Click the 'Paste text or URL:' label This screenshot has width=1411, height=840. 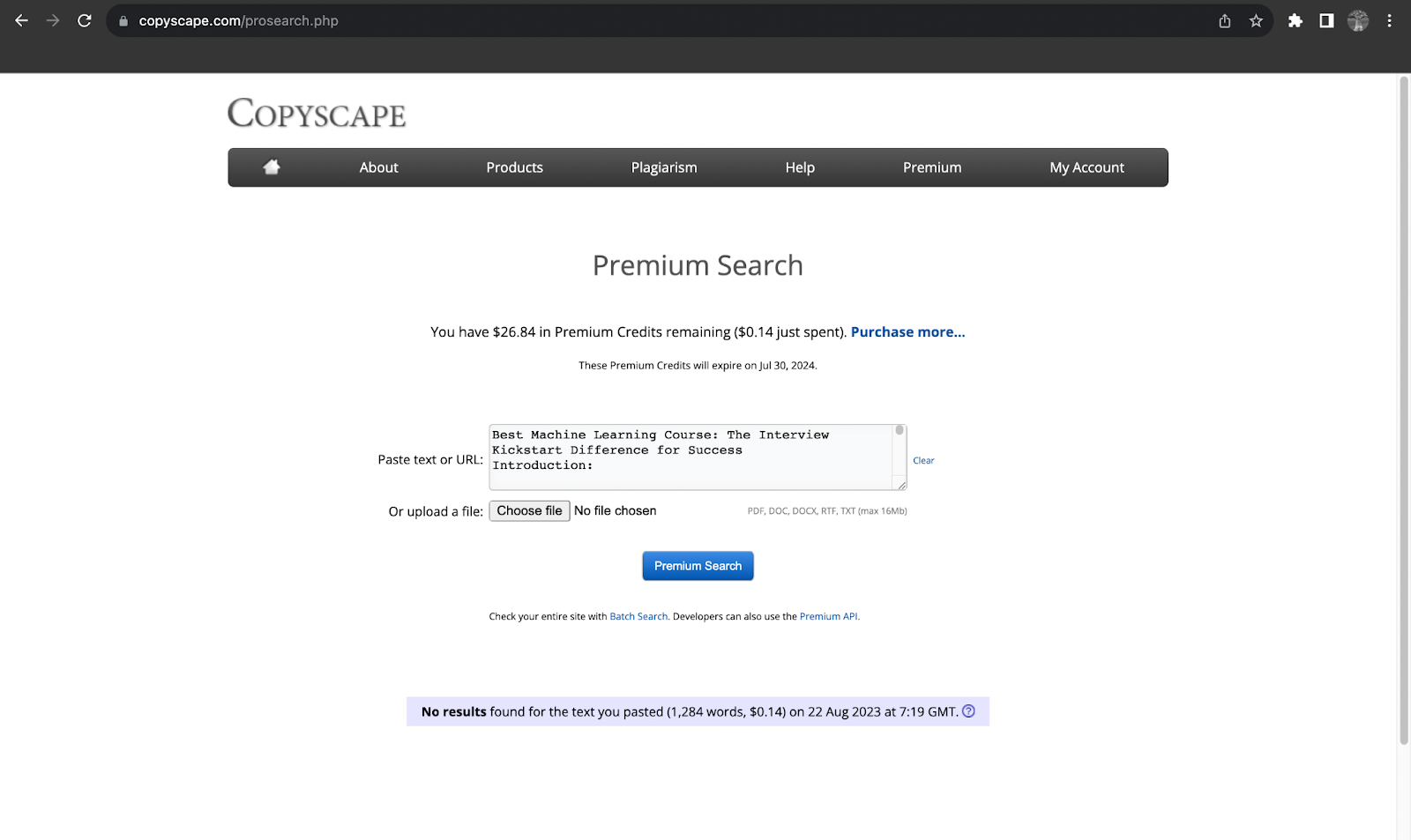(430, 460)
